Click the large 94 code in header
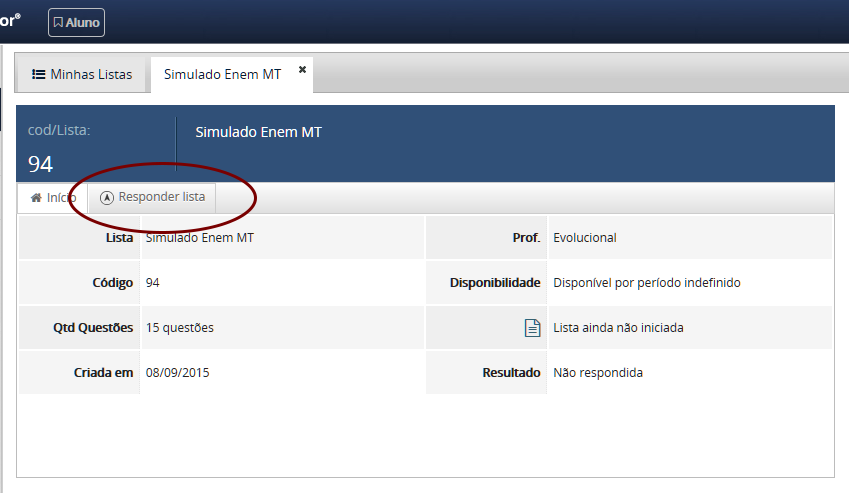The height and width of the screenshot is (493, 849). (40, 164)
